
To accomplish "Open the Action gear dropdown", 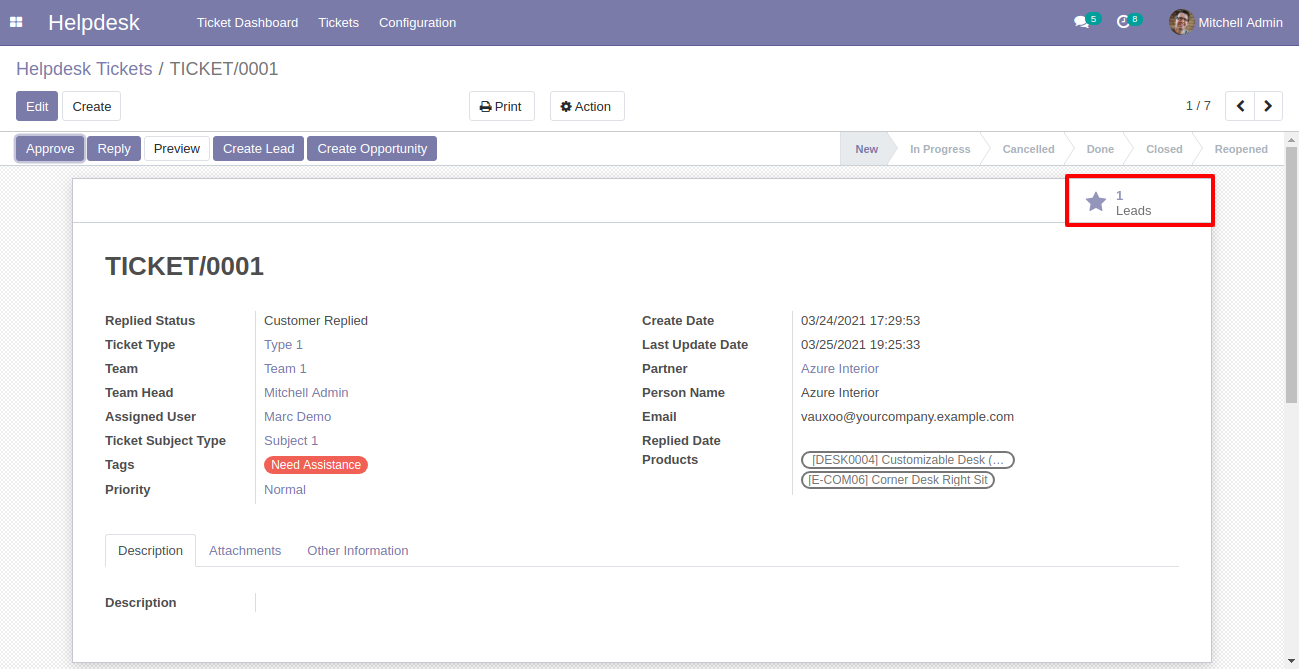I will pos(586,106).
